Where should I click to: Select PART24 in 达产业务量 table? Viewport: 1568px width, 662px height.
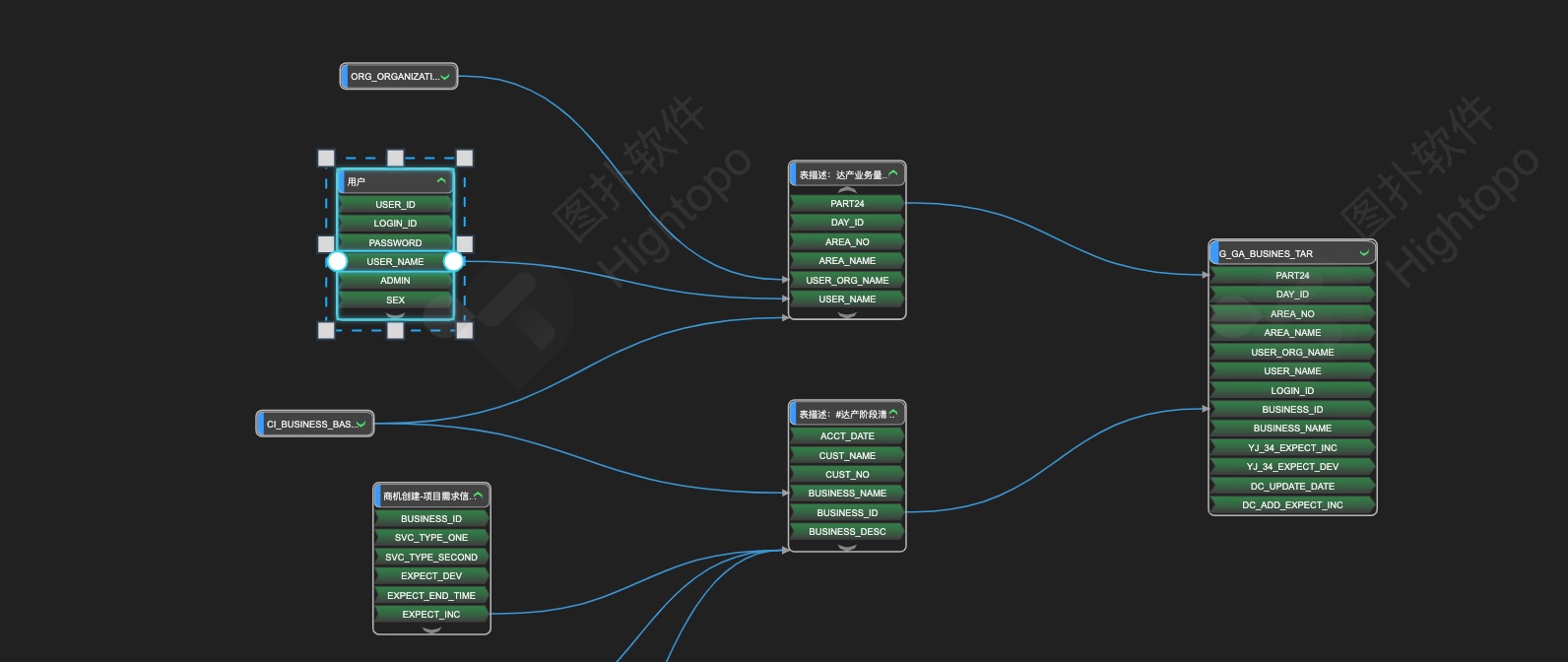(x=847, y=203)
